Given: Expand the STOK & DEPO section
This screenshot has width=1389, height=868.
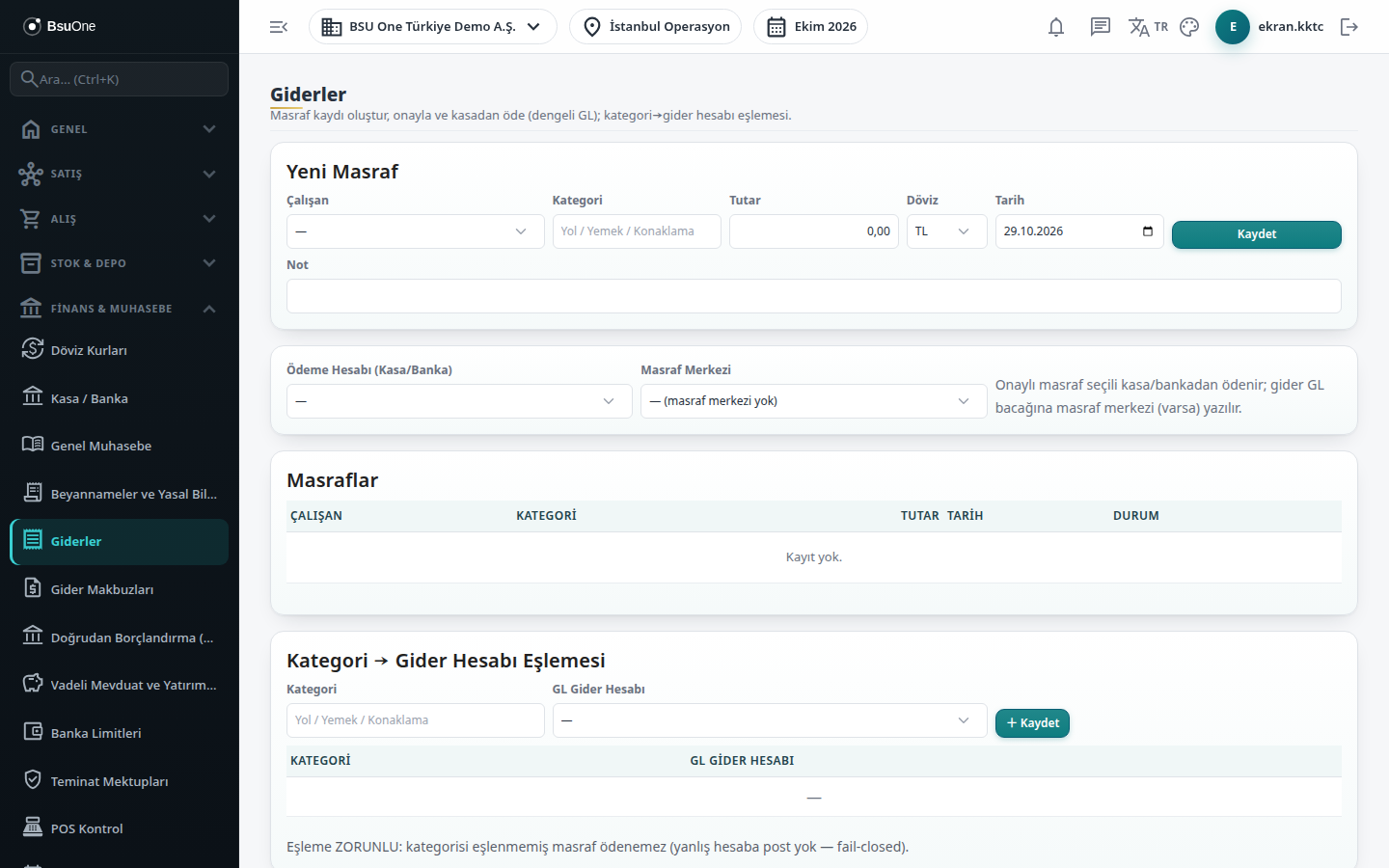Looking at the screenshot, I should coord(120,263).
